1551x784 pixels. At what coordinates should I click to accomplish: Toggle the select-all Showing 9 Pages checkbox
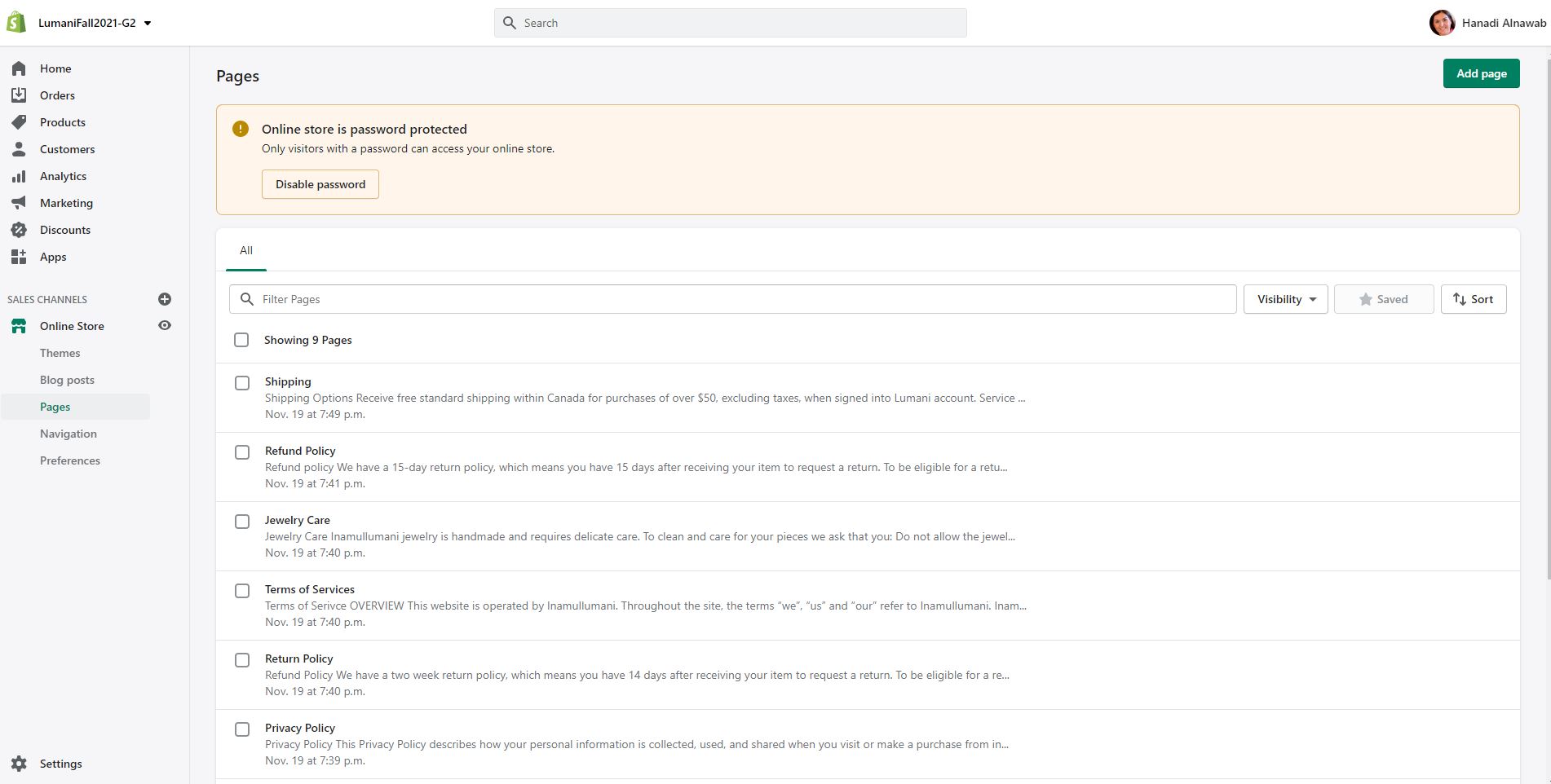coord(241,340)
